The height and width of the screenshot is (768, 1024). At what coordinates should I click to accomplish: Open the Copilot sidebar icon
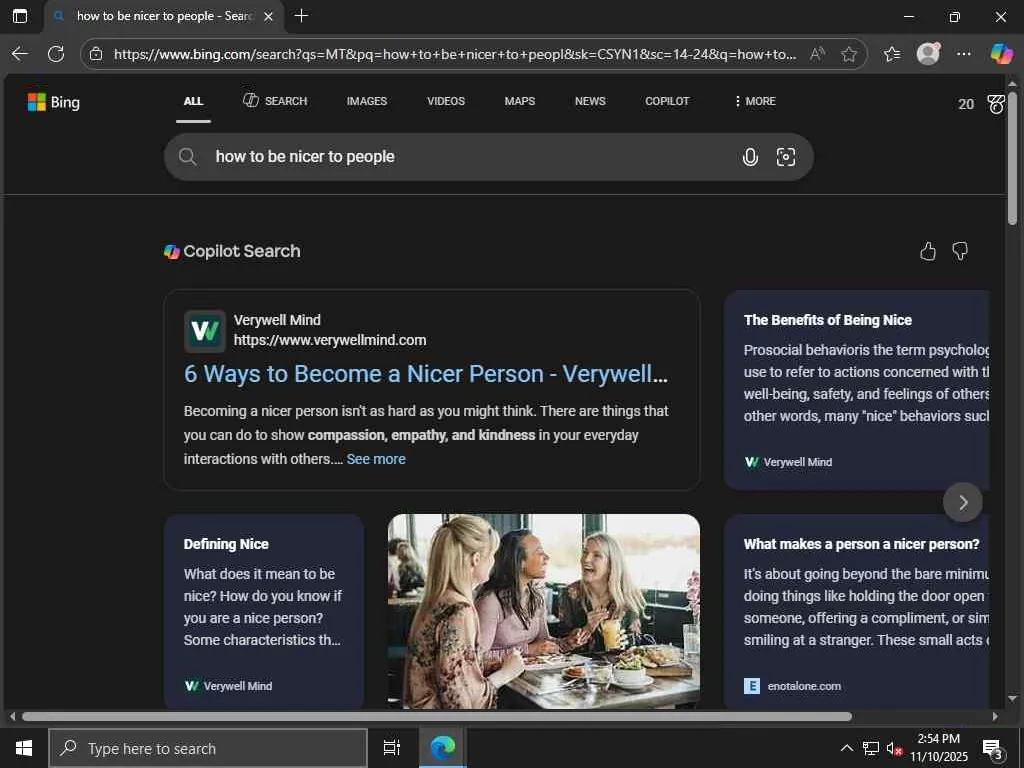tap(1001, 54)
